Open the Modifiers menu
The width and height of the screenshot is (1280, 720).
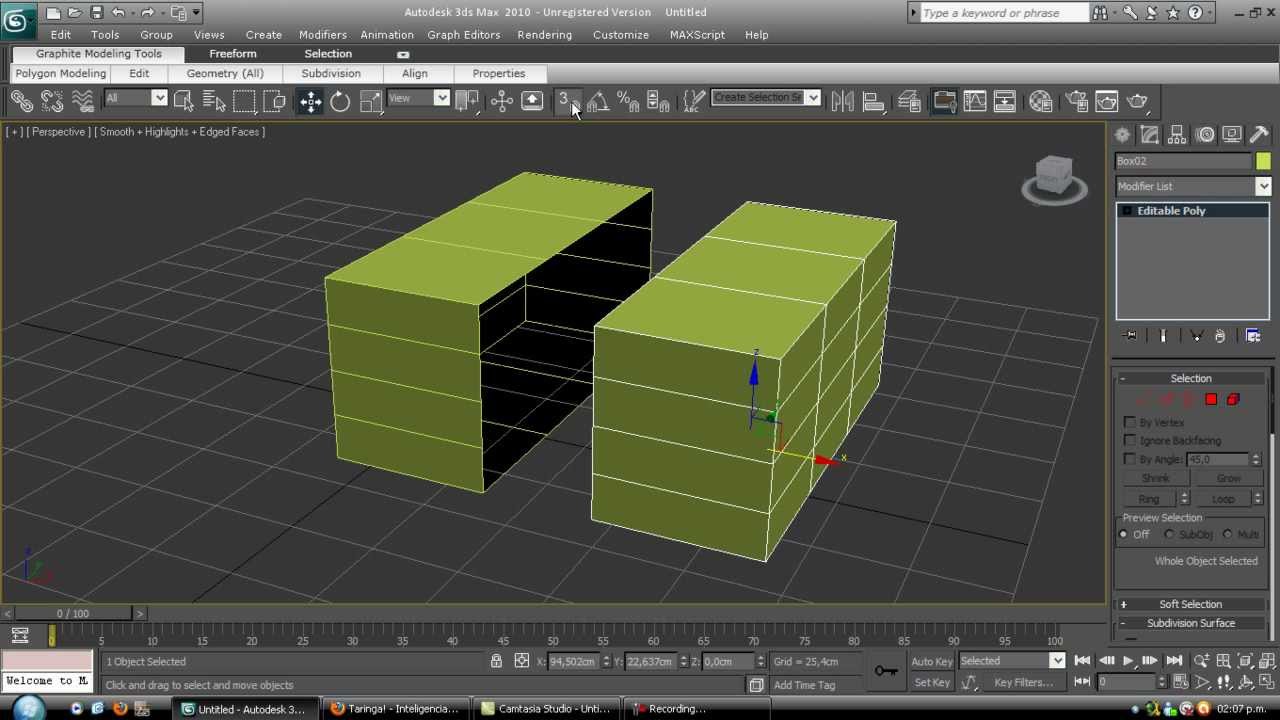322,34
